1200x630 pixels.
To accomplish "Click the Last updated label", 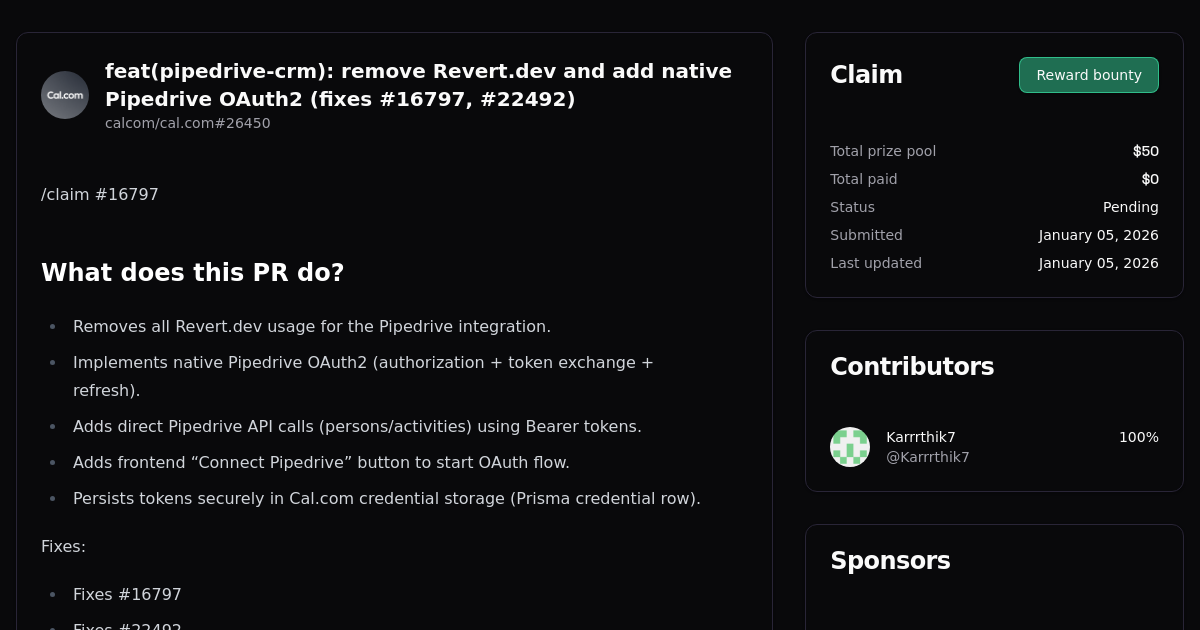I will coord(876,263).
